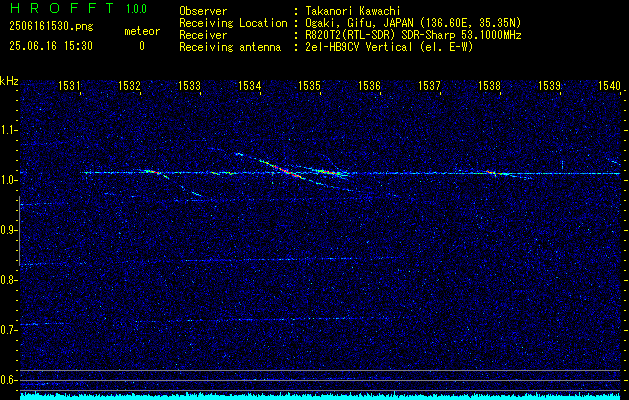Click the Receiver label
The width and height of the screenshot is (629, 400).
203,35
